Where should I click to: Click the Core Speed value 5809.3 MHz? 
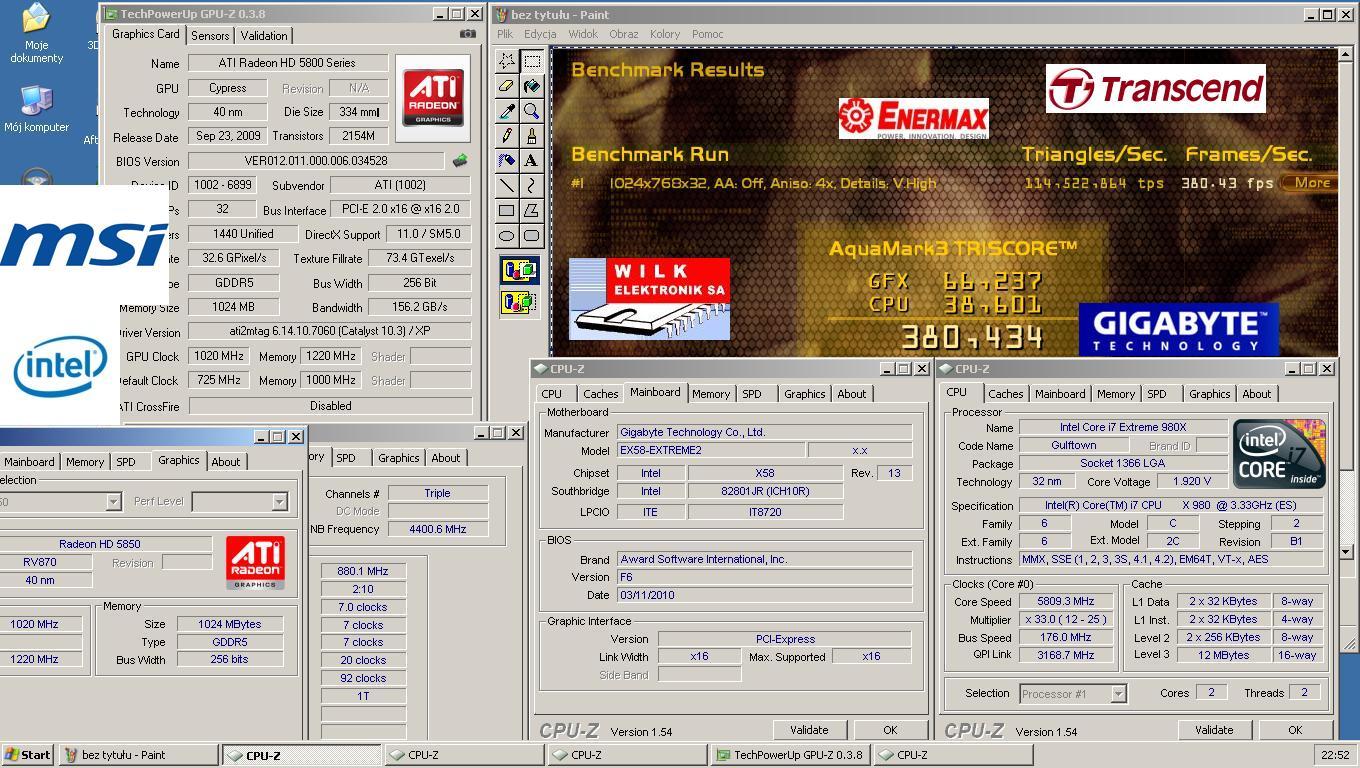click(1066, 602)
